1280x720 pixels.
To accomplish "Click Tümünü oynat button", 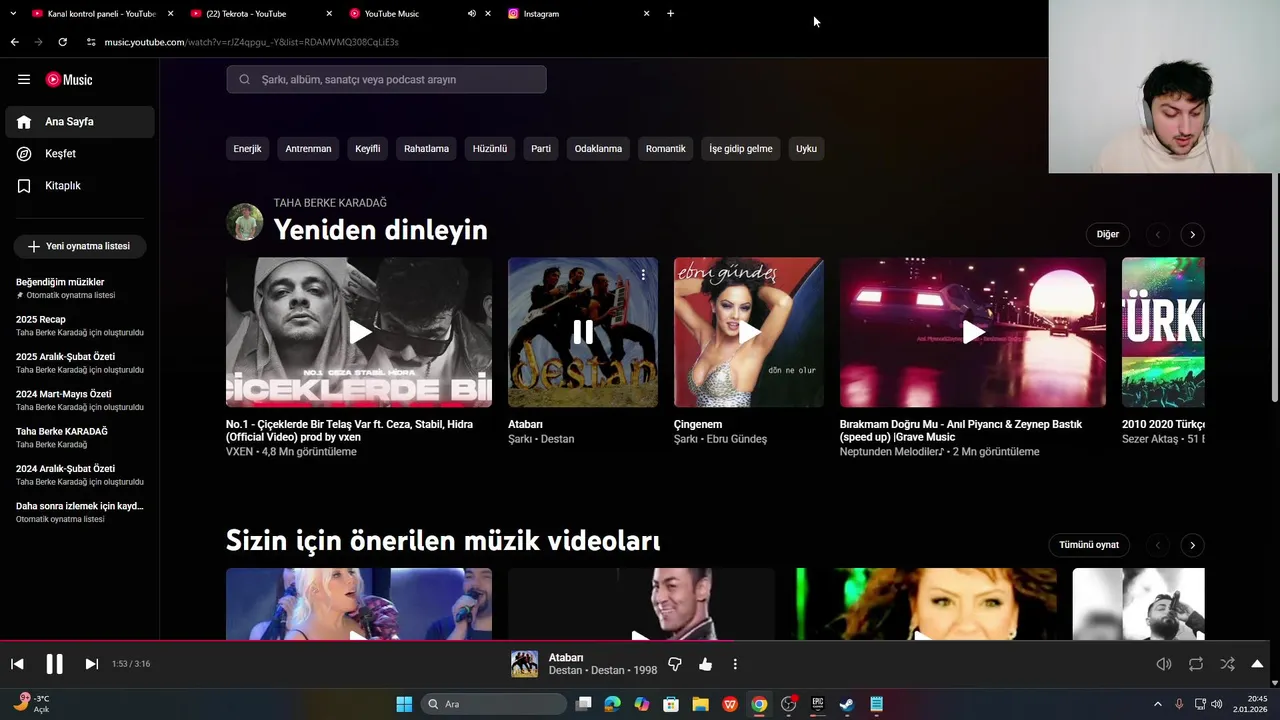I will (x=1089, y=545).
